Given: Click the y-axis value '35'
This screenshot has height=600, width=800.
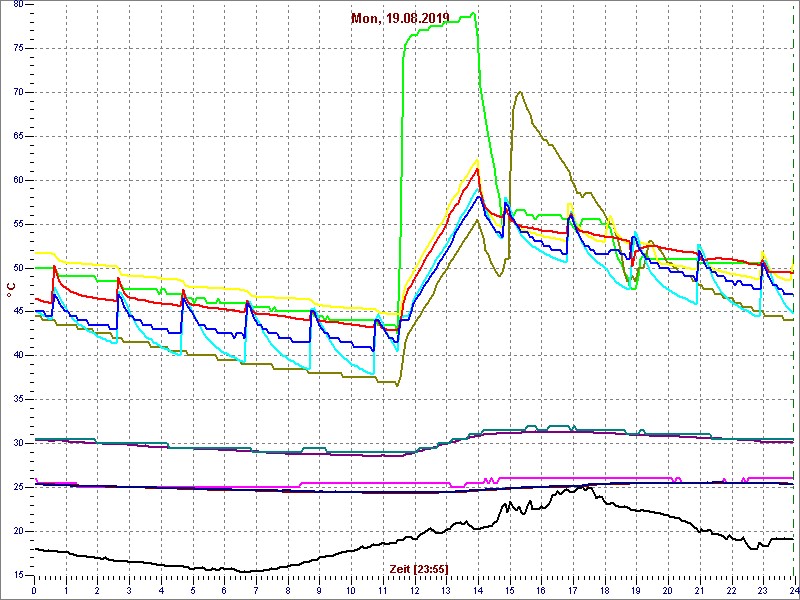Looking at the screenshot, I should tap(17, 399).
